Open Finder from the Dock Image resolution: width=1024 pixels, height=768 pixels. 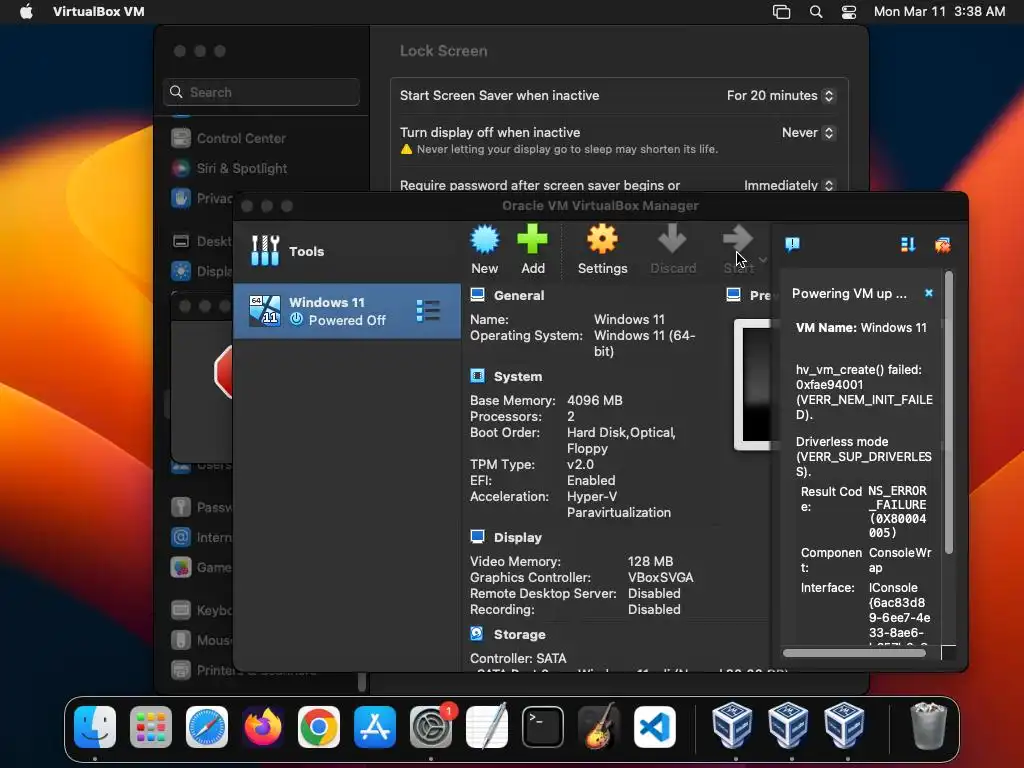pyautogui.click(x=95, y=727)
